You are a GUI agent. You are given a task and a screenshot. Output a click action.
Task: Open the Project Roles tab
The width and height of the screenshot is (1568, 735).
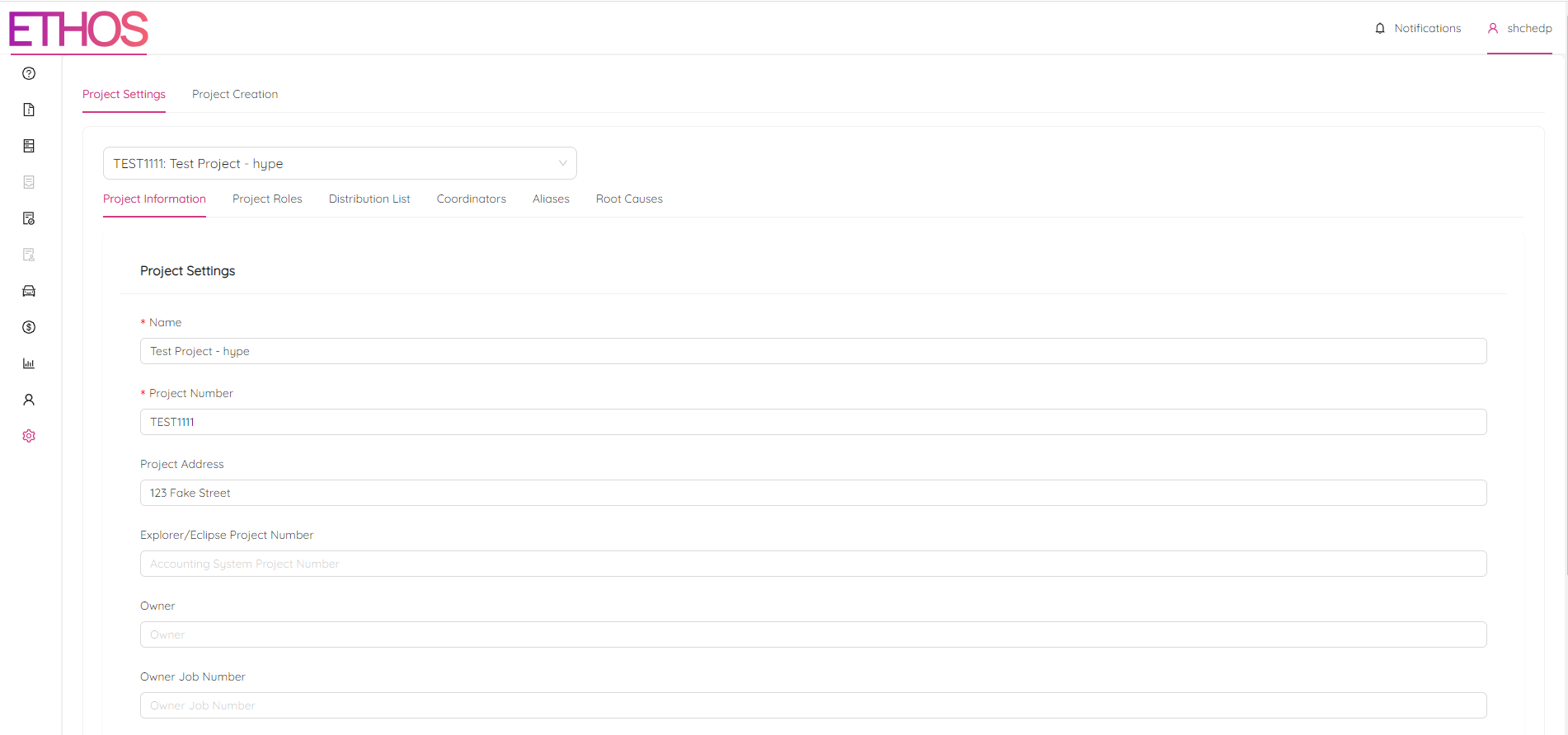267,199
